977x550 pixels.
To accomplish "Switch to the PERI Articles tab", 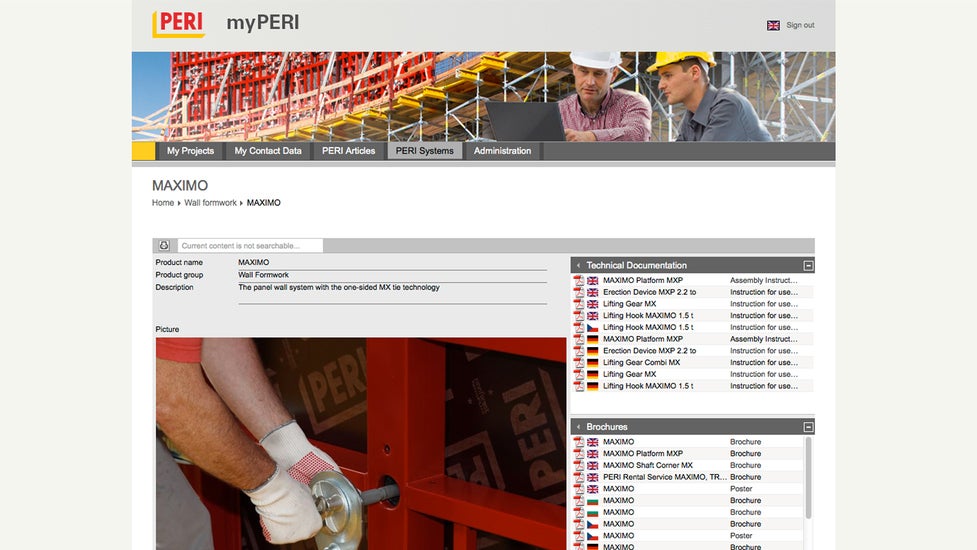I will coord(348,151).
